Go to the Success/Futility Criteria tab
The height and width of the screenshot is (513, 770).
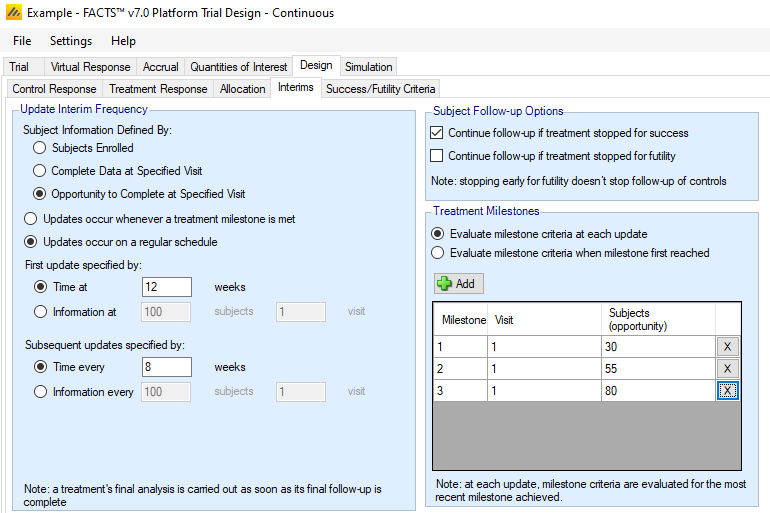(380, 89)
